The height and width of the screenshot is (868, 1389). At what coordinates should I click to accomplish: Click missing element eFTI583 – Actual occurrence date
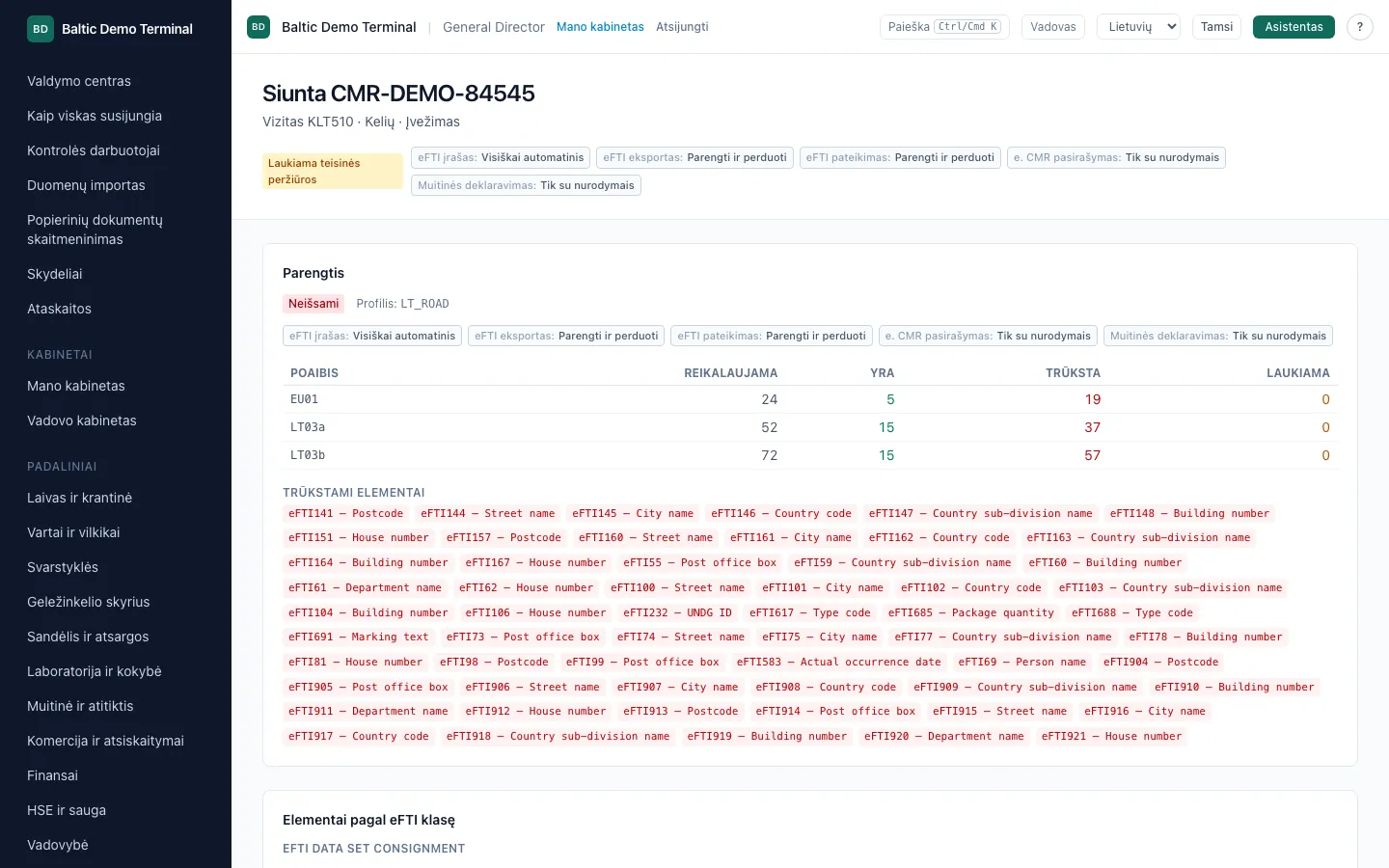pyautogui.click(x=838, y=662)
